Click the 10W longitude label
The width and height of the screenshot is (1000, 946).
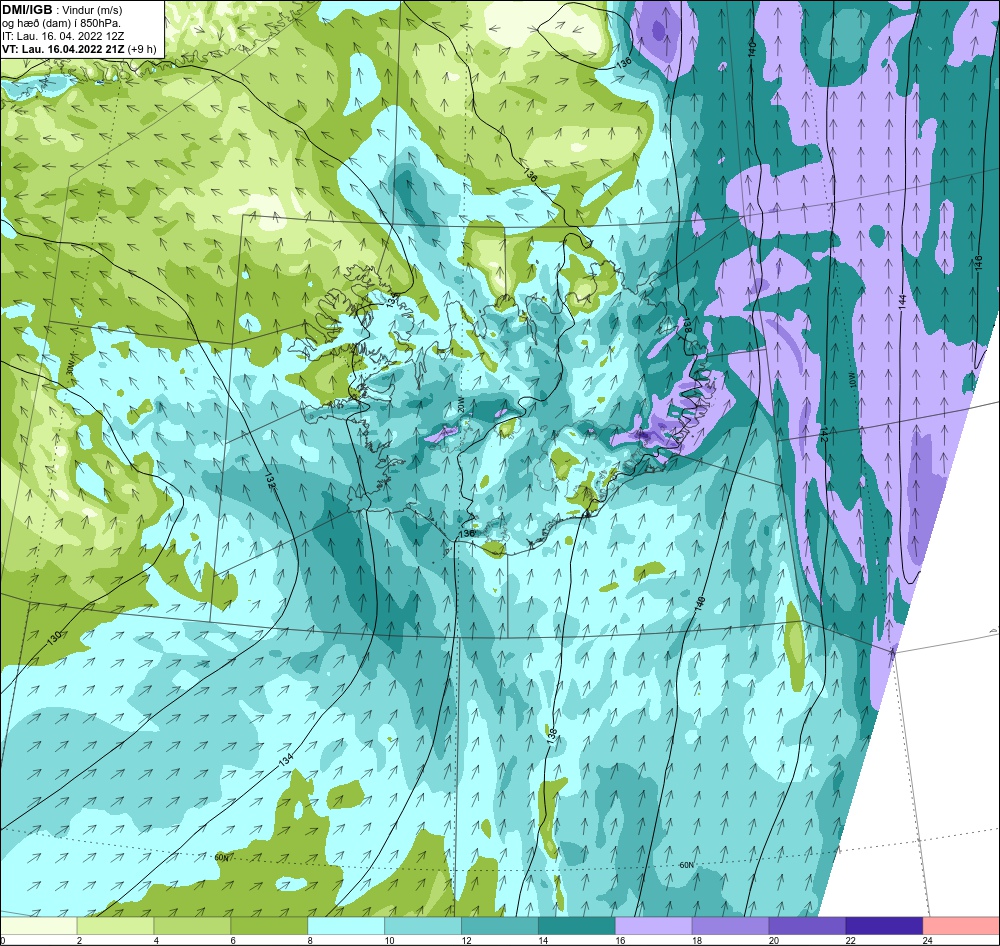click(x=852, y=381)
